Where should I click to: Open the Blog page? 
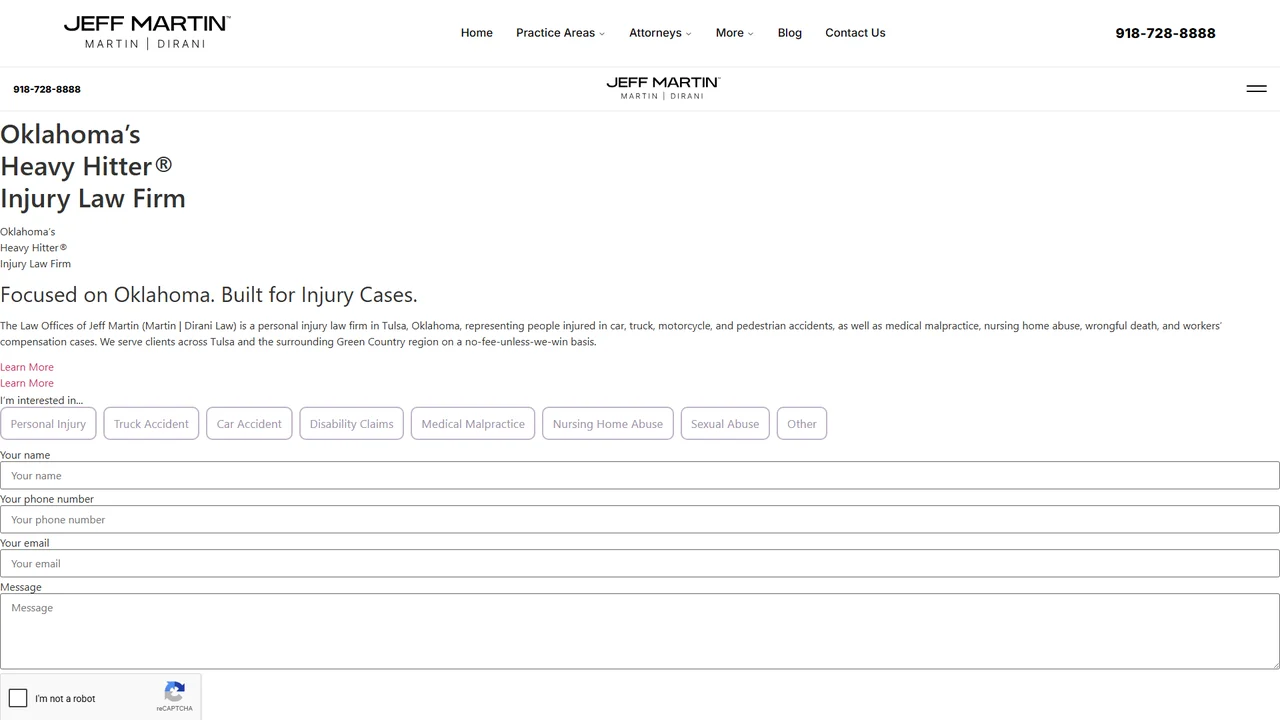pos(790,33)
